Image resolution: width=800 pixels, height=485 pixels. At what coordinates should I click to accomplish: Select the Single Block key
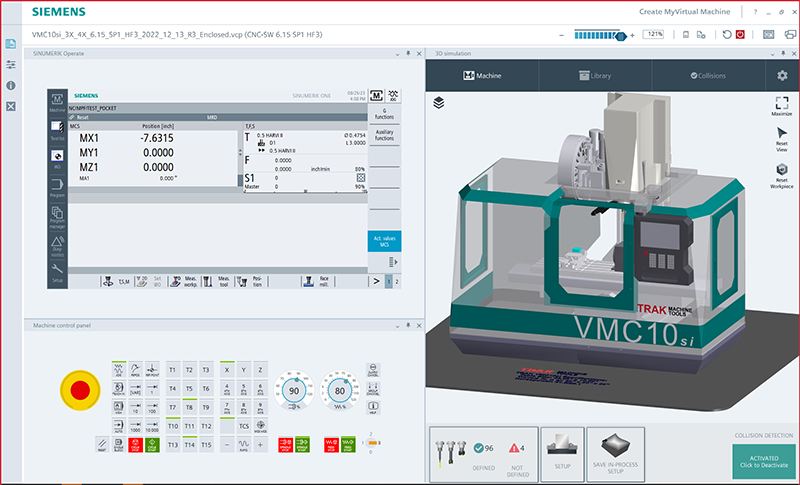(118, 445)
